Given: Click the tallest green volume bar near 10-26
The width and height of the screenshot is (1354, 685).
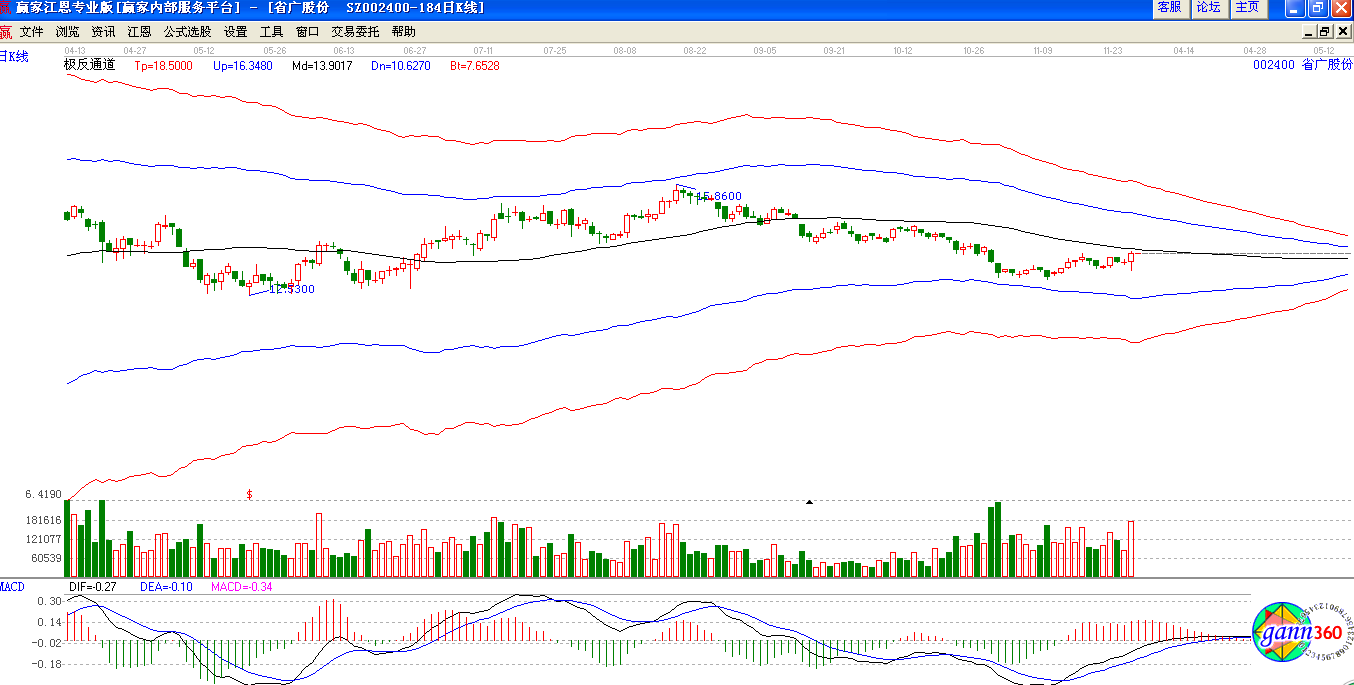Looking at the screenshot, I should tap(998, 540).
